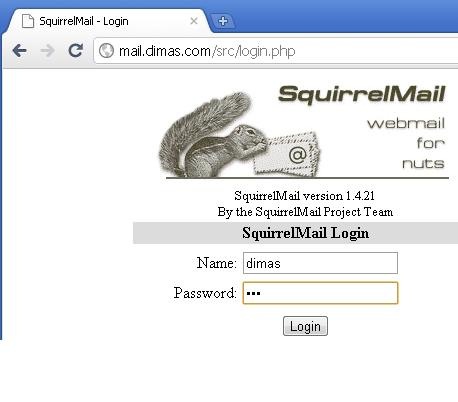Open a new tab with the plus button

223,21
